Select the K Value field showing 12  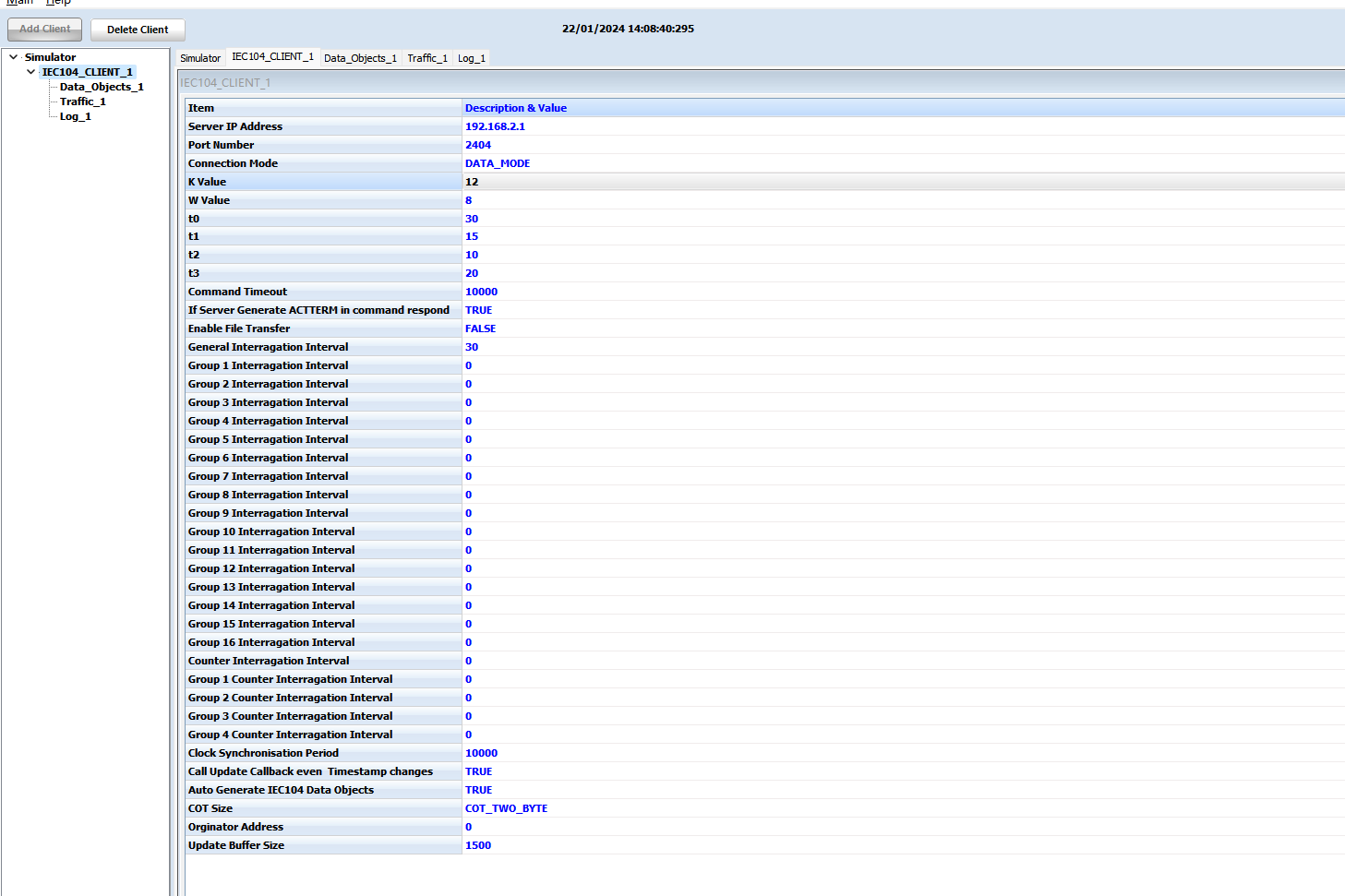point(903,182)
